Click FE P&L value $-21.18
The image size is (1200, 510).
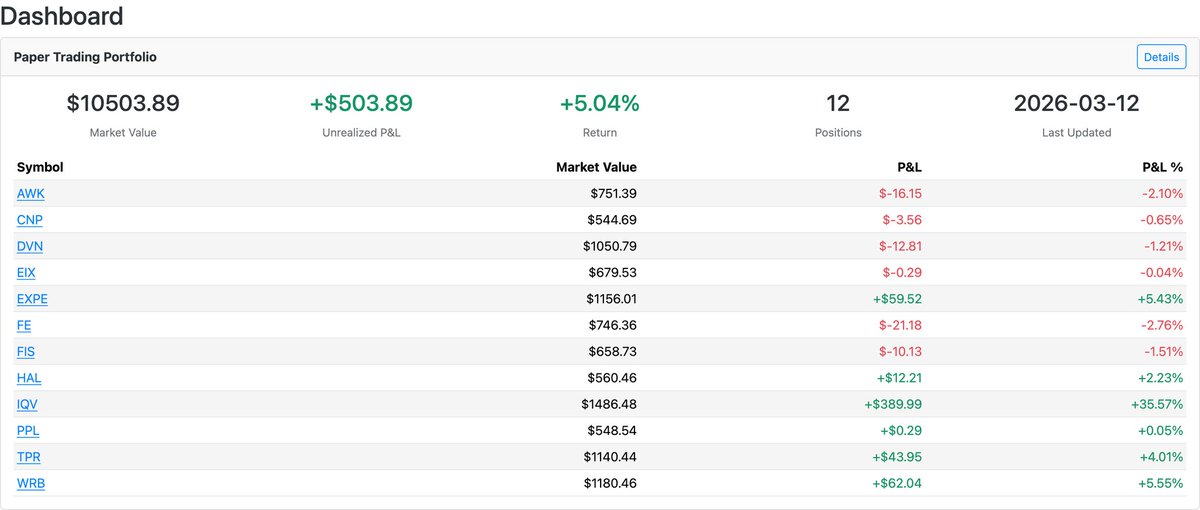click(900, 325)
